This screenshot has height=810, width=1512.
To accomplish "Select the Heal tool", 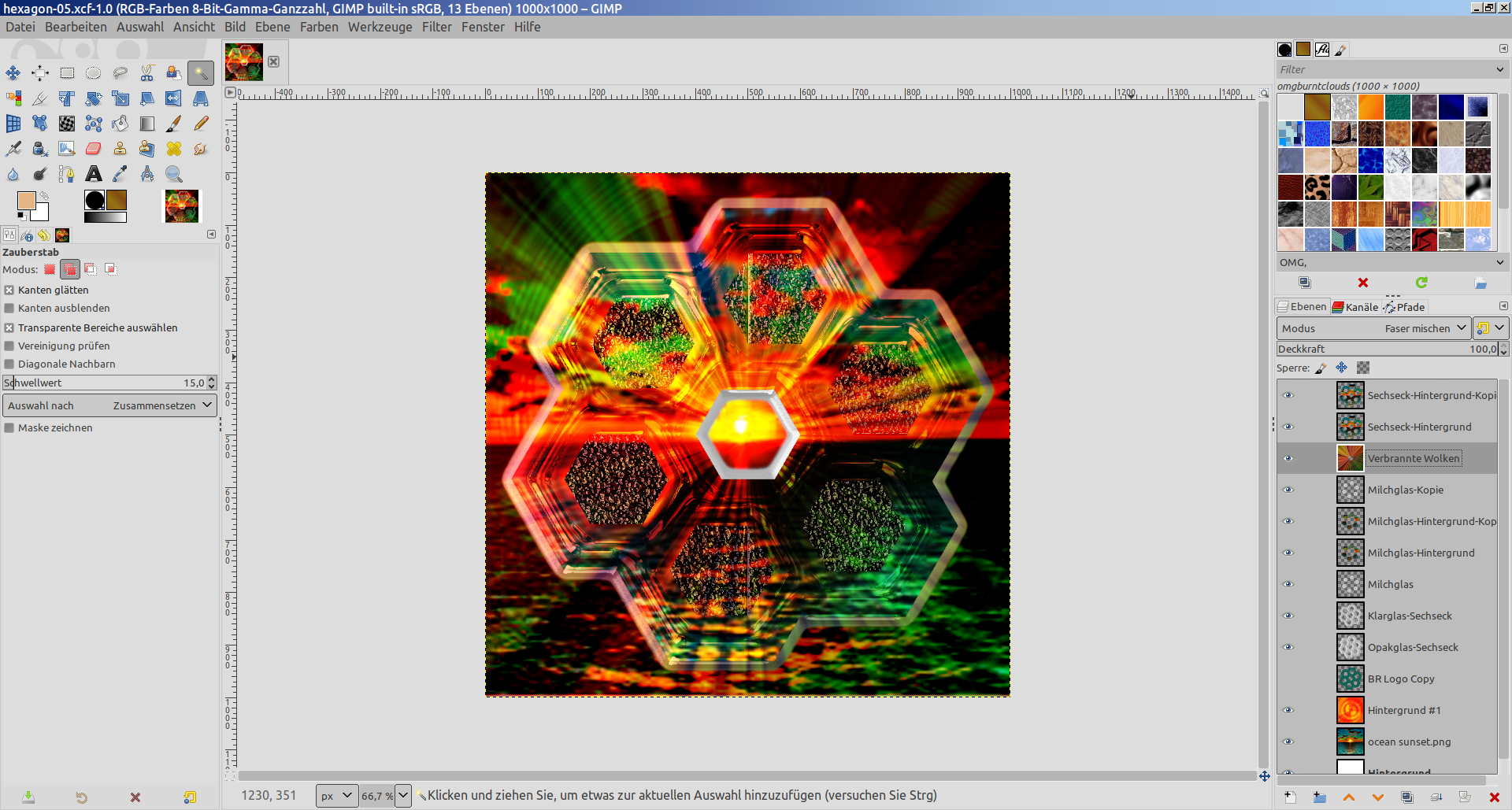I will click(x=174, y=149).
